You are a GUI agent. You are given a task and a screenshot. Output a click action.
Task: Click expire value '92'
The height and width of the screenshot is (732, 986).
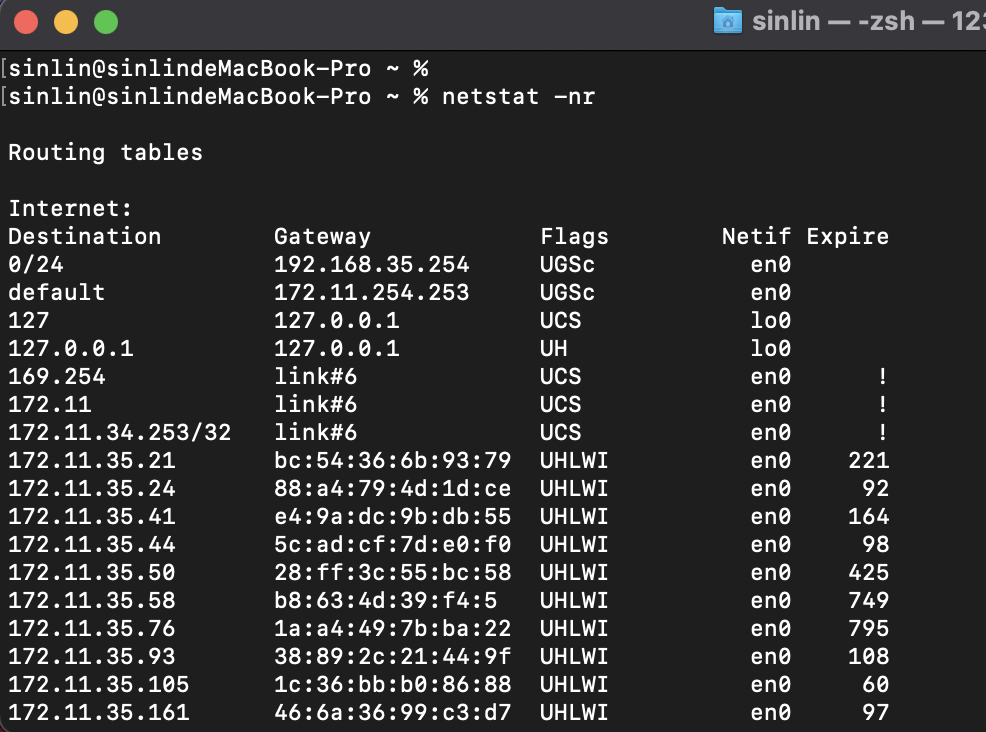coord(875,489)
